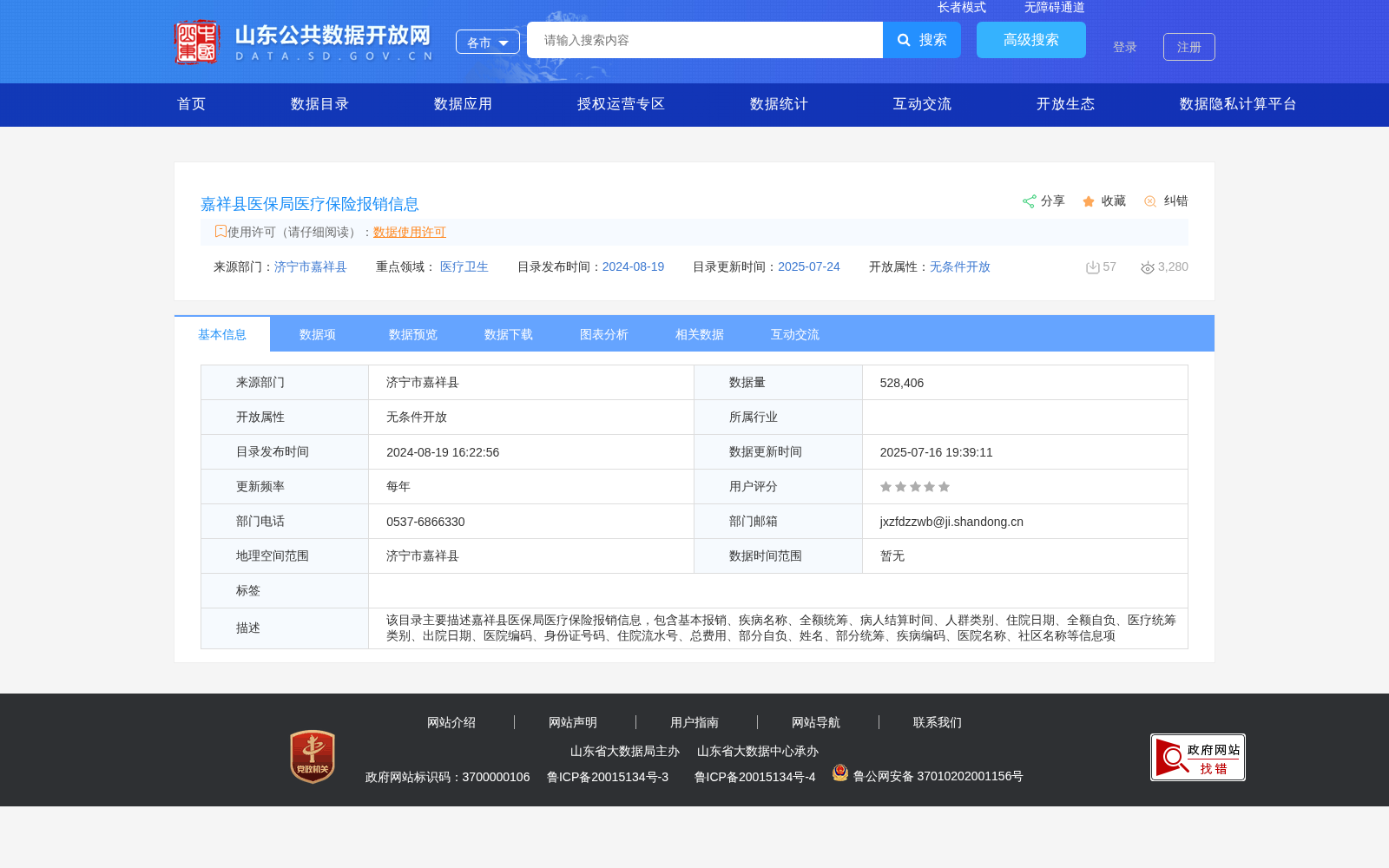The image size is (1389, 868).
Task: Switch to the 相关数据 tab
Action: point(700,334)
